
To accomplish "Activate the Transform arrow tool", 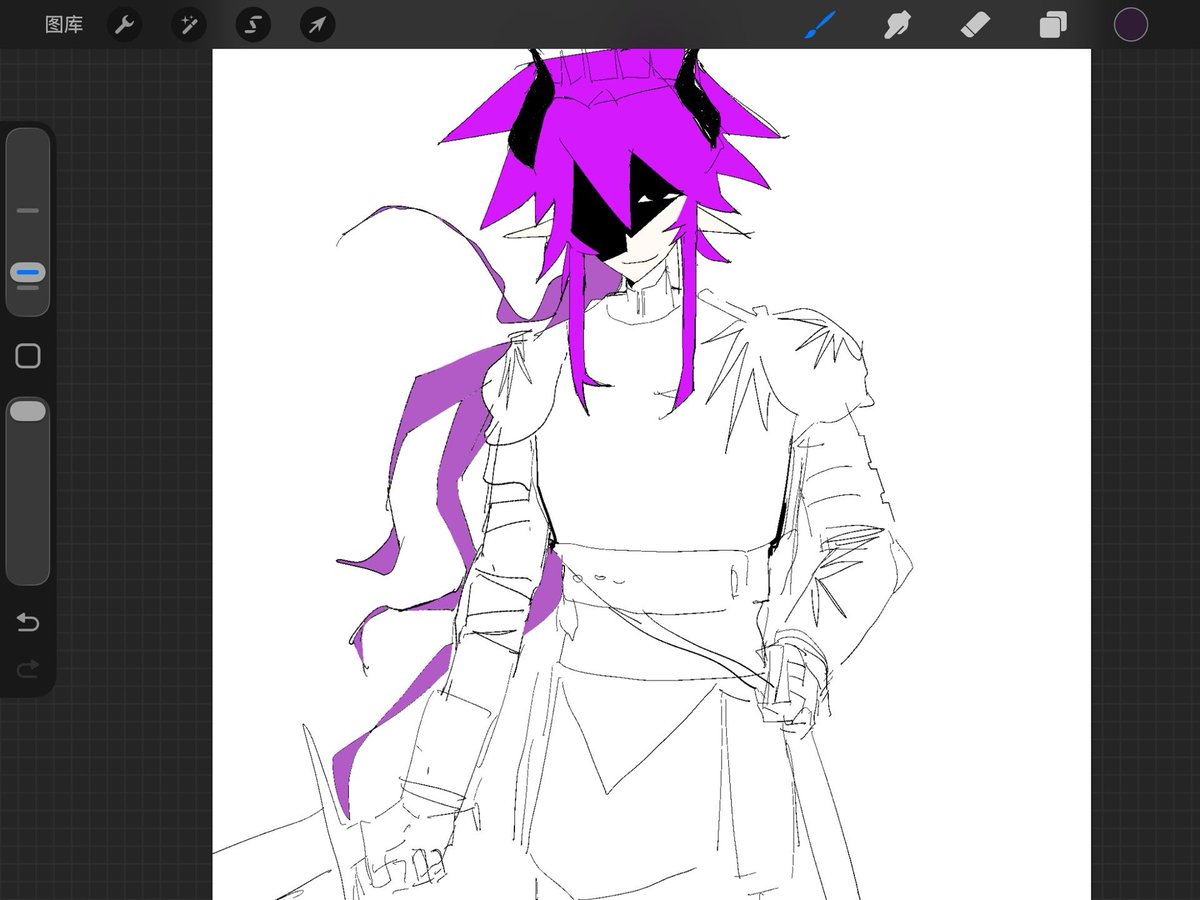I will point(317,25).
